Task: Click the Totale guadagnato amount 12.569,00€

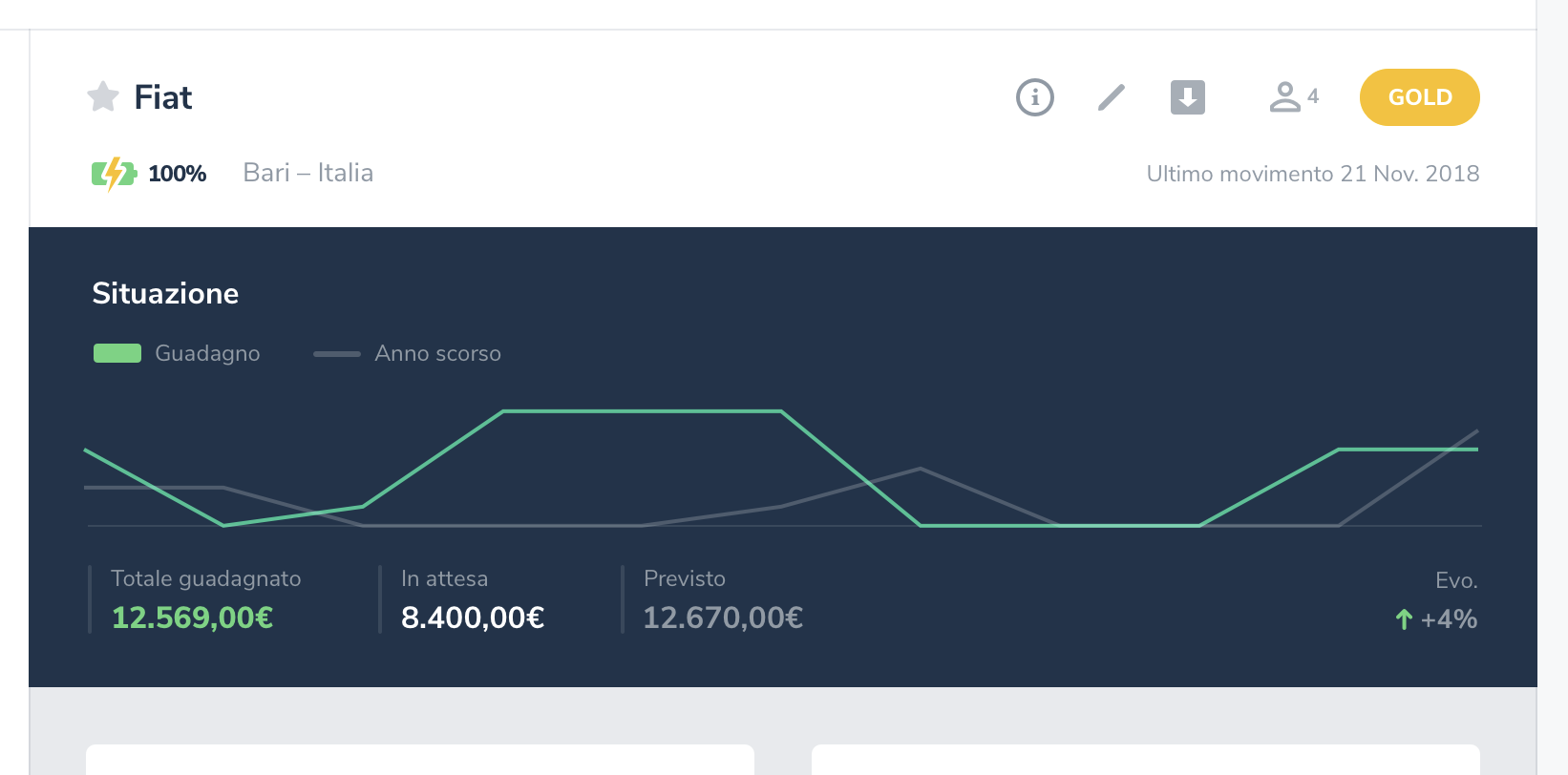Action: click(192, 618)
